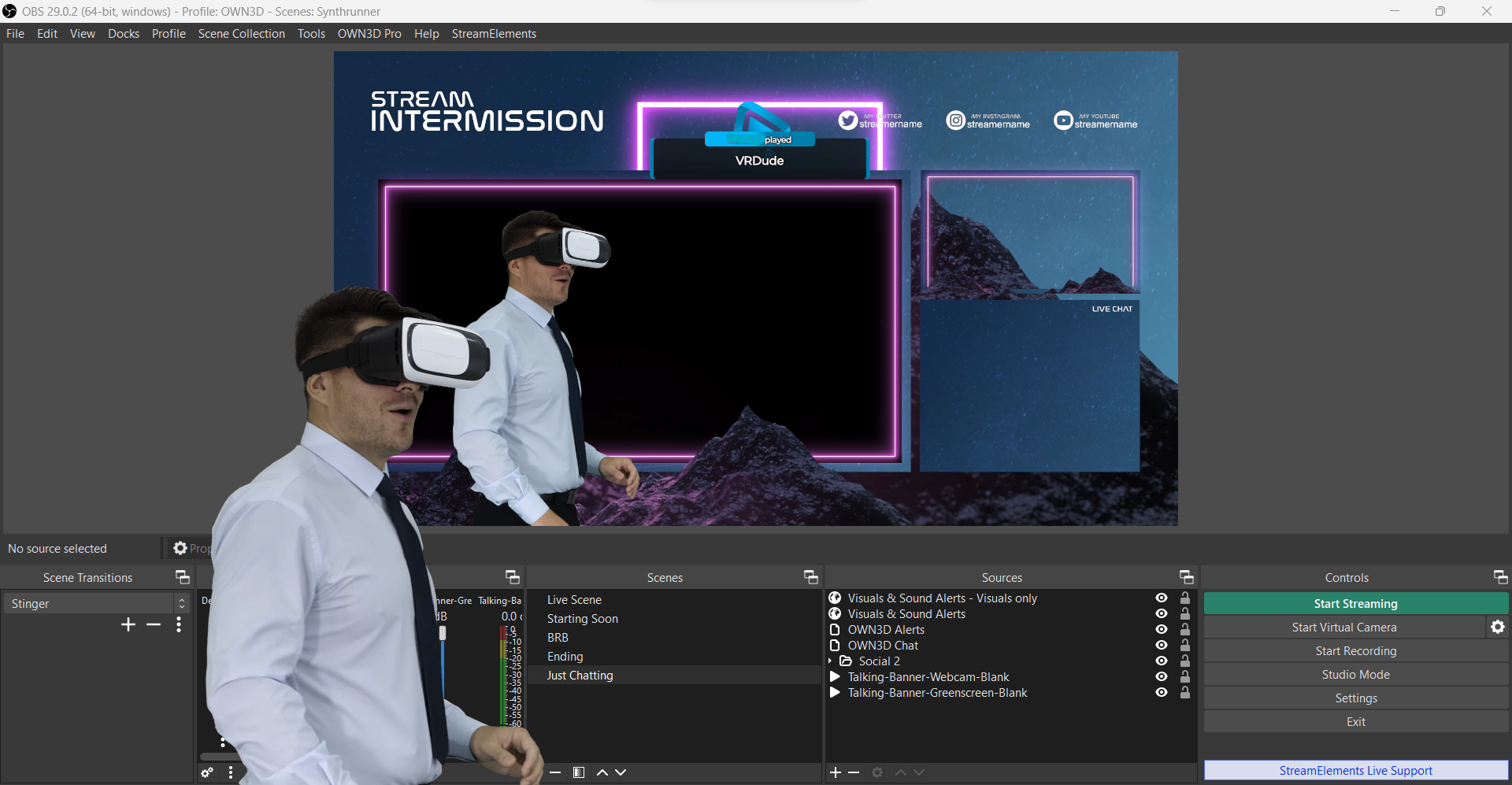Undock the Scenes panel
This screenshot has width=1512, height=785.
[811, 577]
